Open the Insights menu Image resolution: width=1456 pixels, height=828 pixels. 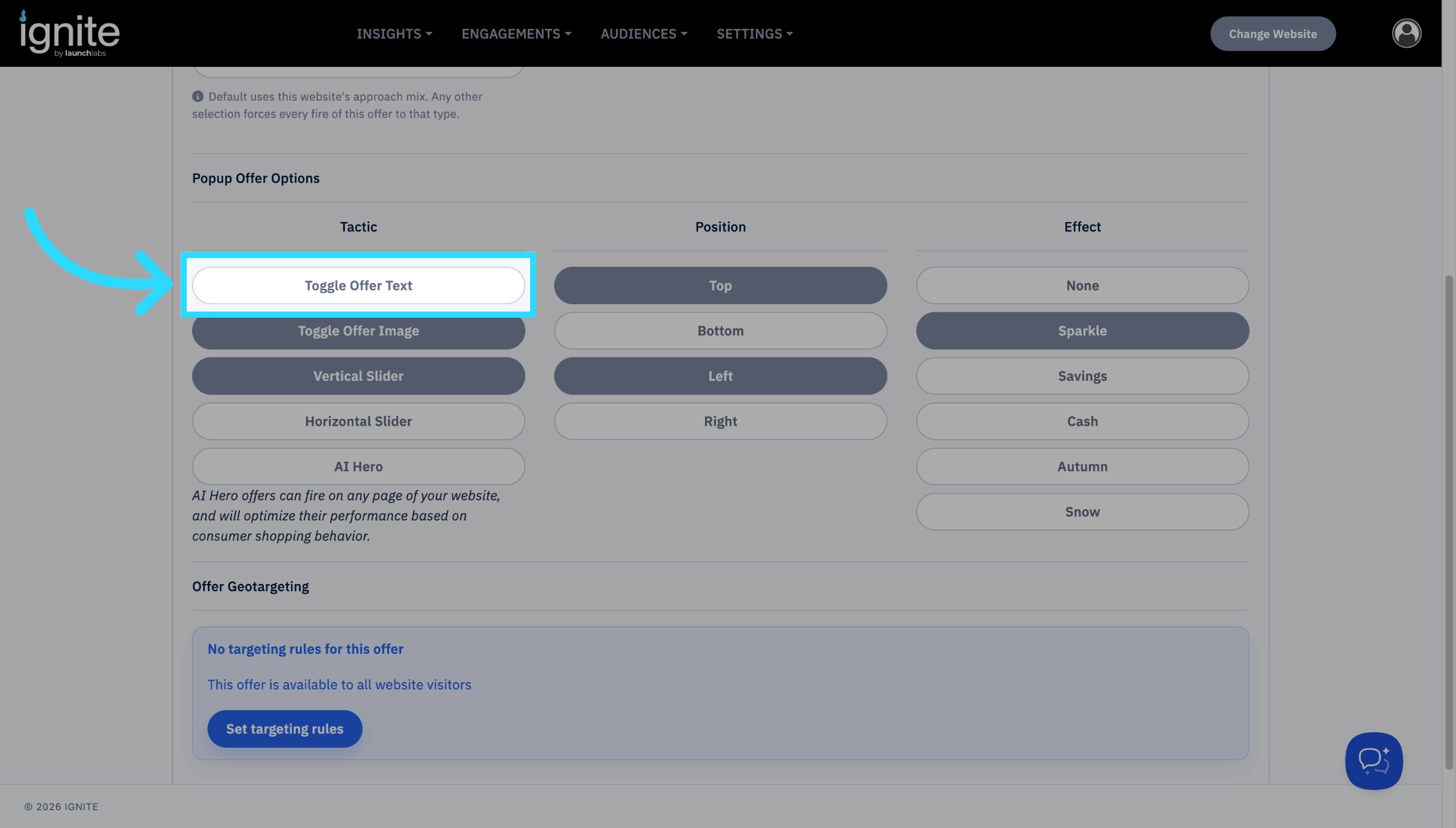(395, 34)
